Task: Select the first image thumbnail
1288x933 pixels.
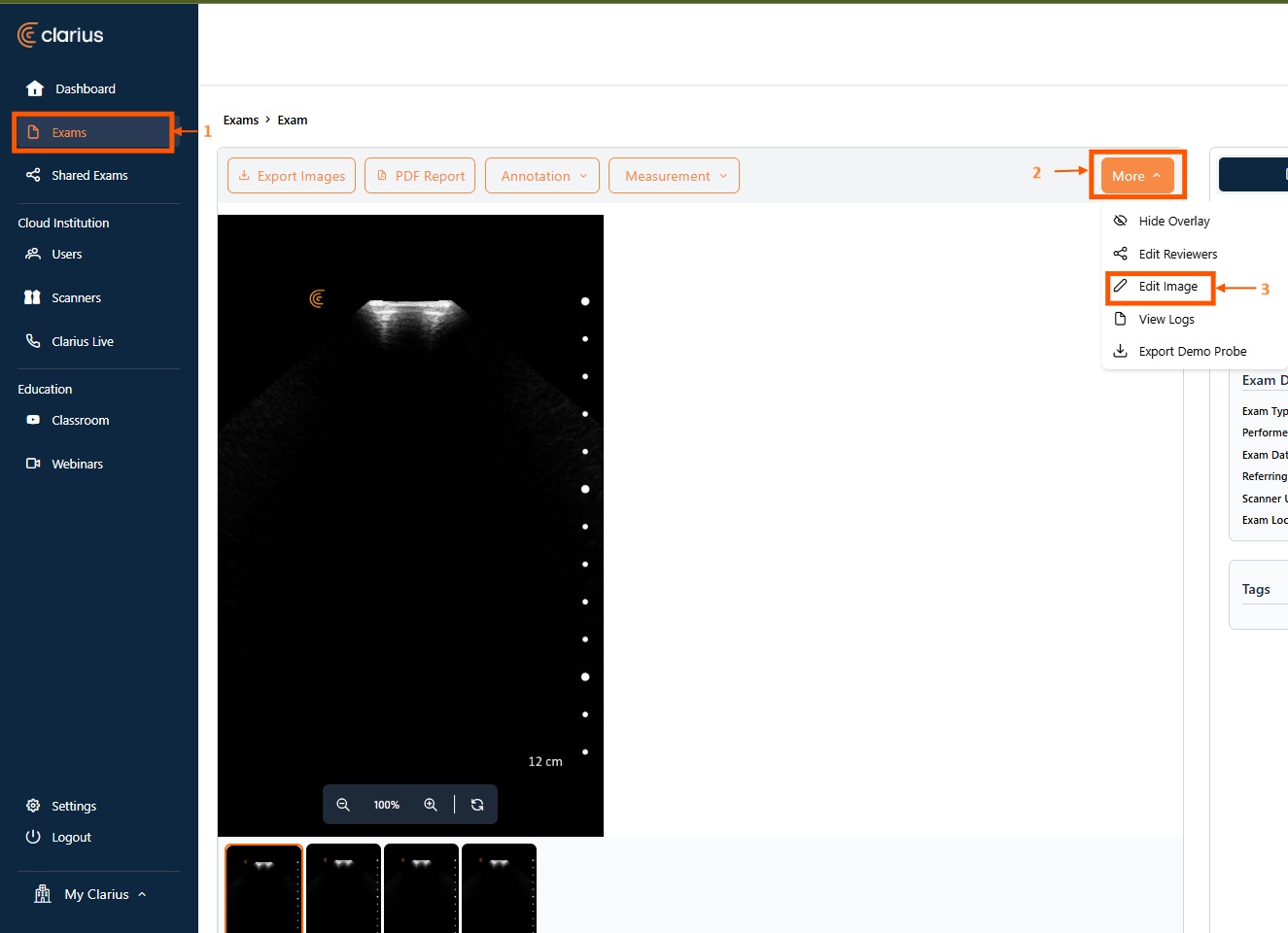Action: pyautogui.click(x=263, y=888)
